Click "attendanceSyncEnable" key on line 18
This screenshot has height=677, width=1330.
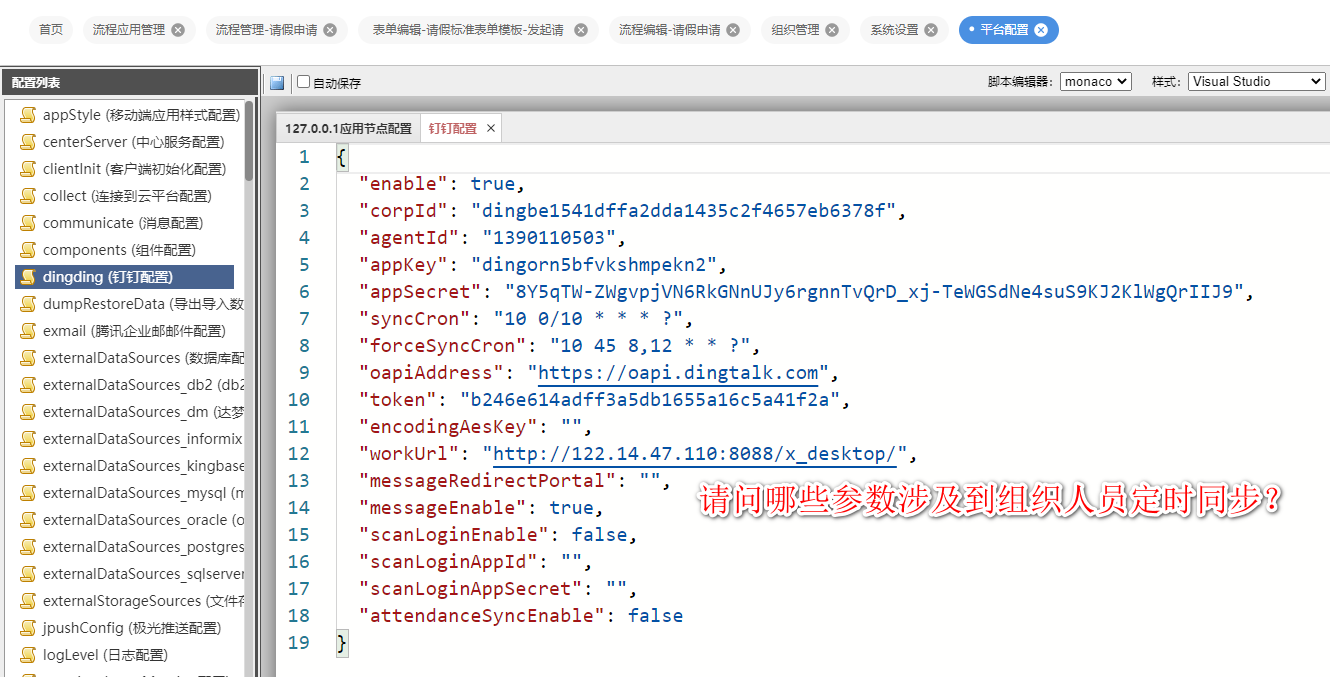483,616
